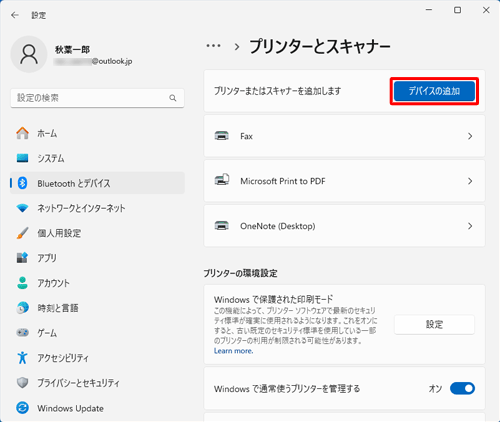
Task: Toggle Windows default printer management switch
Action: pyautogui.click(x=462, y=388)
